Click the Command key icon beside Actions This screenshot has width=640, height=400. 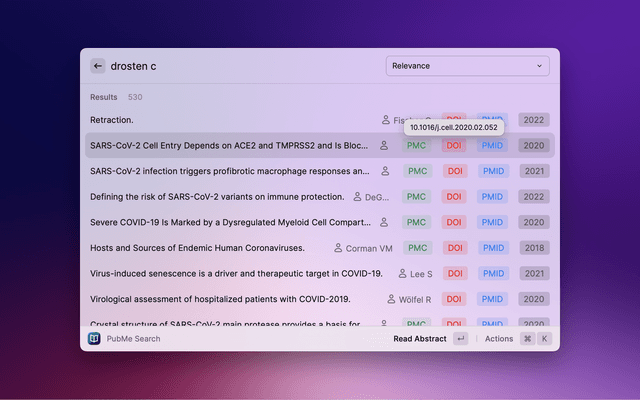click(x=526, y=339)
